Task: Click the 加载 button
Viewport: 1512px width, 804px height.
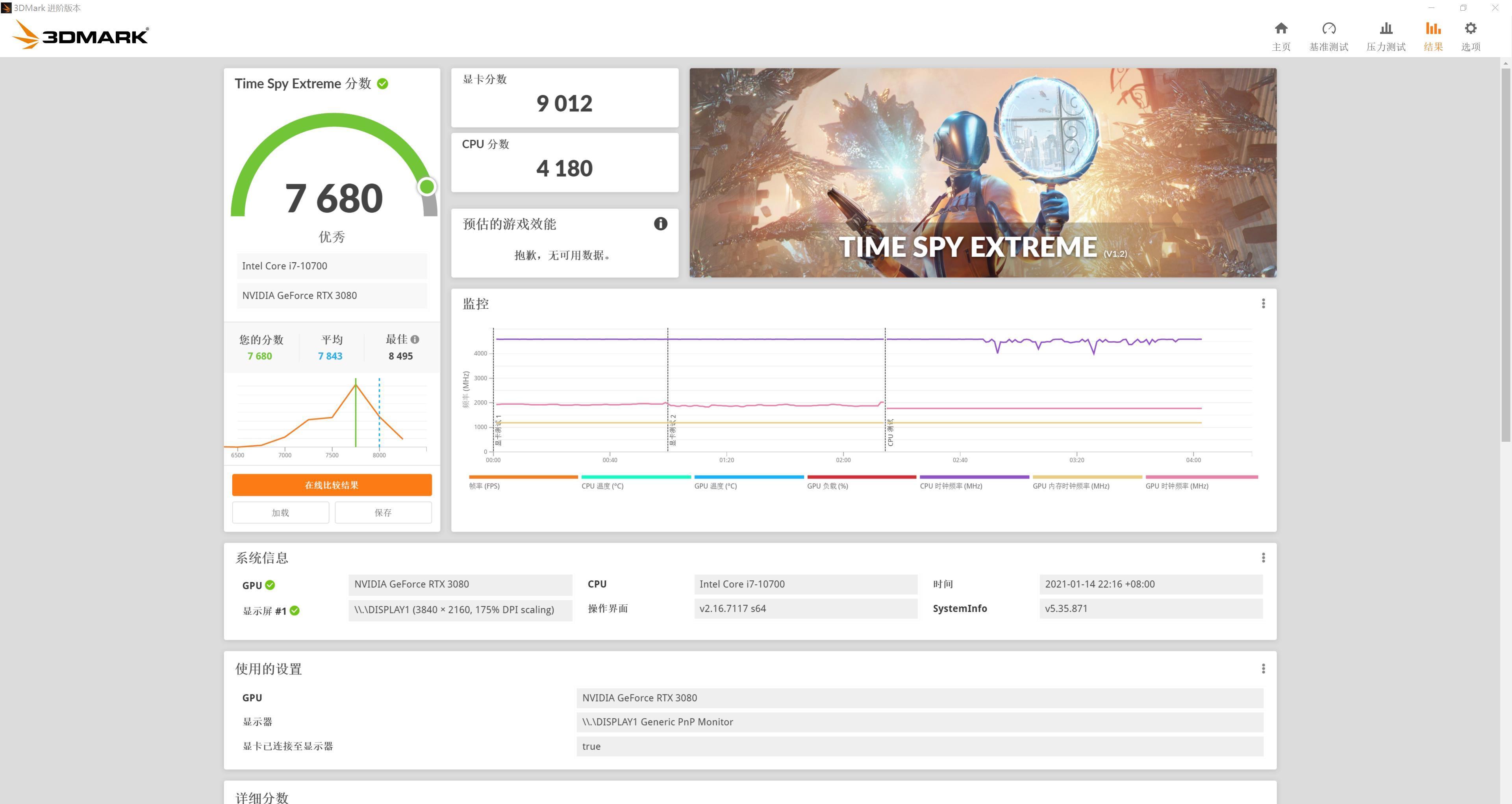Action: (281, 512)
